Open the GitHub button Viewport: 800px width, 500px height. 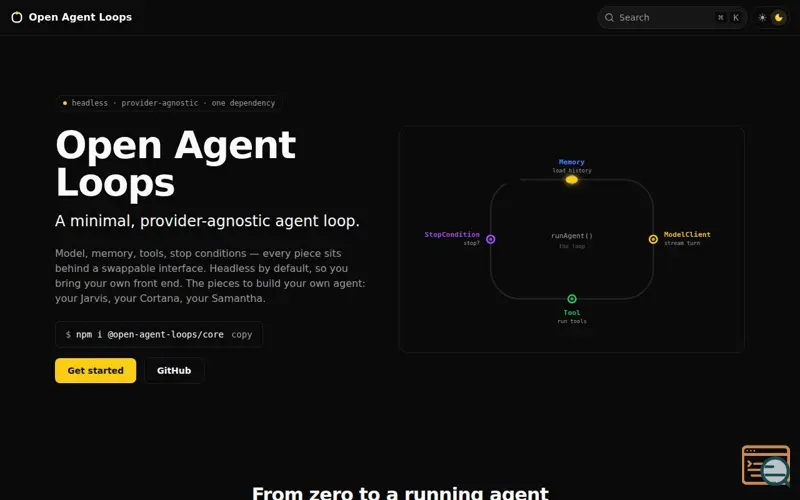point(174,370)
